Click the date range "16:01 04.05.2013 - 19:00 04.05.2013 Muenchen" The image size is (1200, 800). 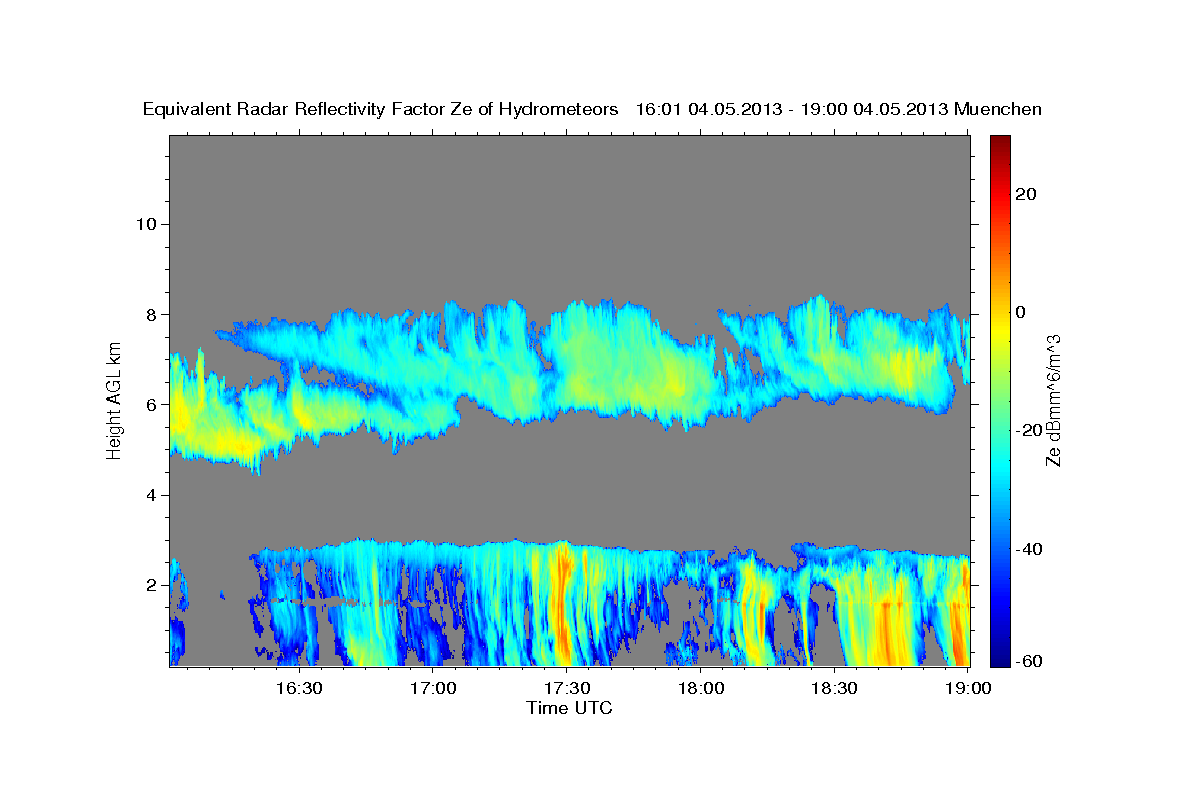838,109
